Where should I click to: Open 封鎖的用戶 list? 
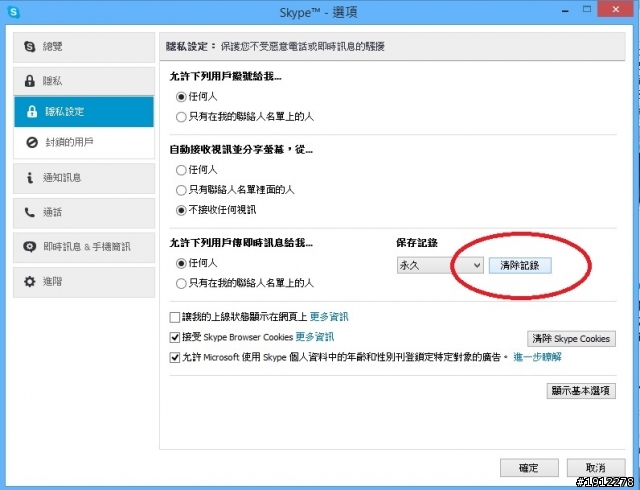point(84,142)
